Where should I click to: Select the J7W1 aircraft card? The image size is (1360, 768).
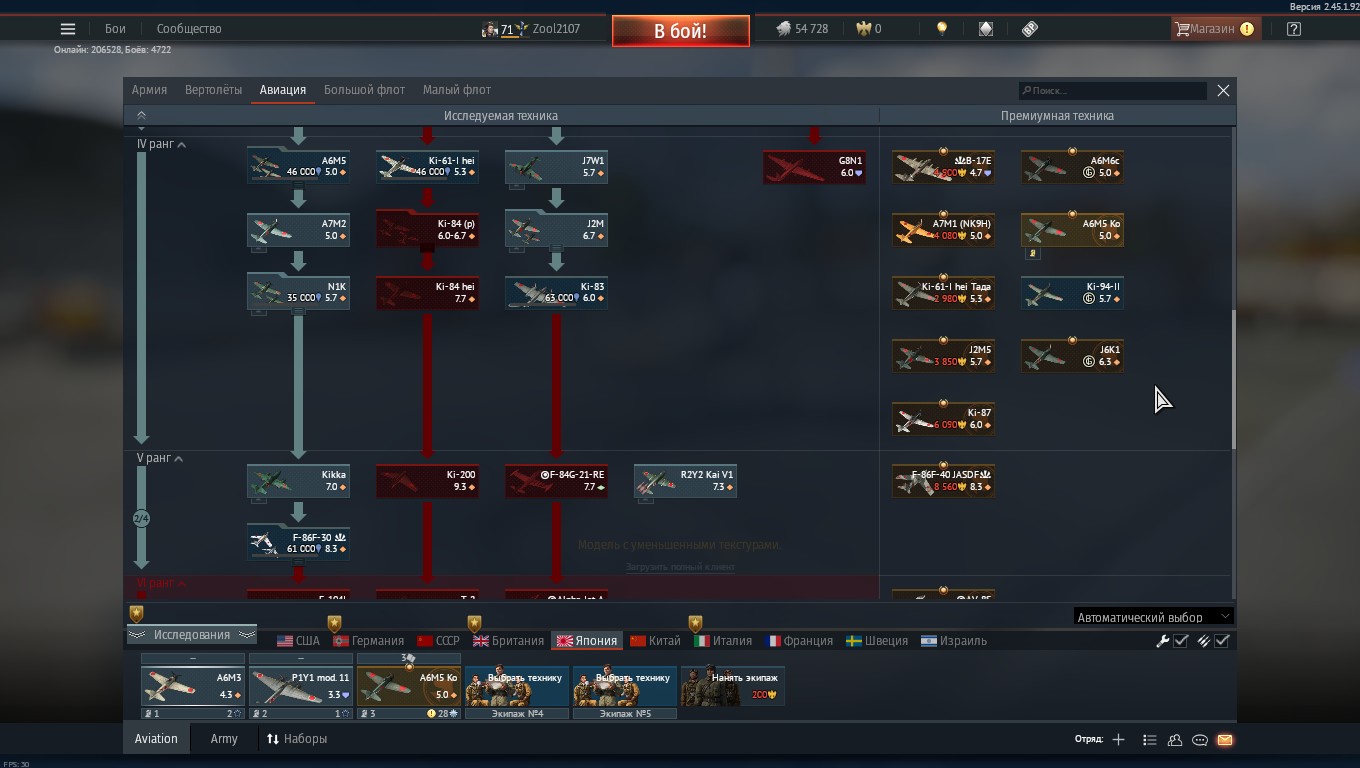[x=556, y=166]
